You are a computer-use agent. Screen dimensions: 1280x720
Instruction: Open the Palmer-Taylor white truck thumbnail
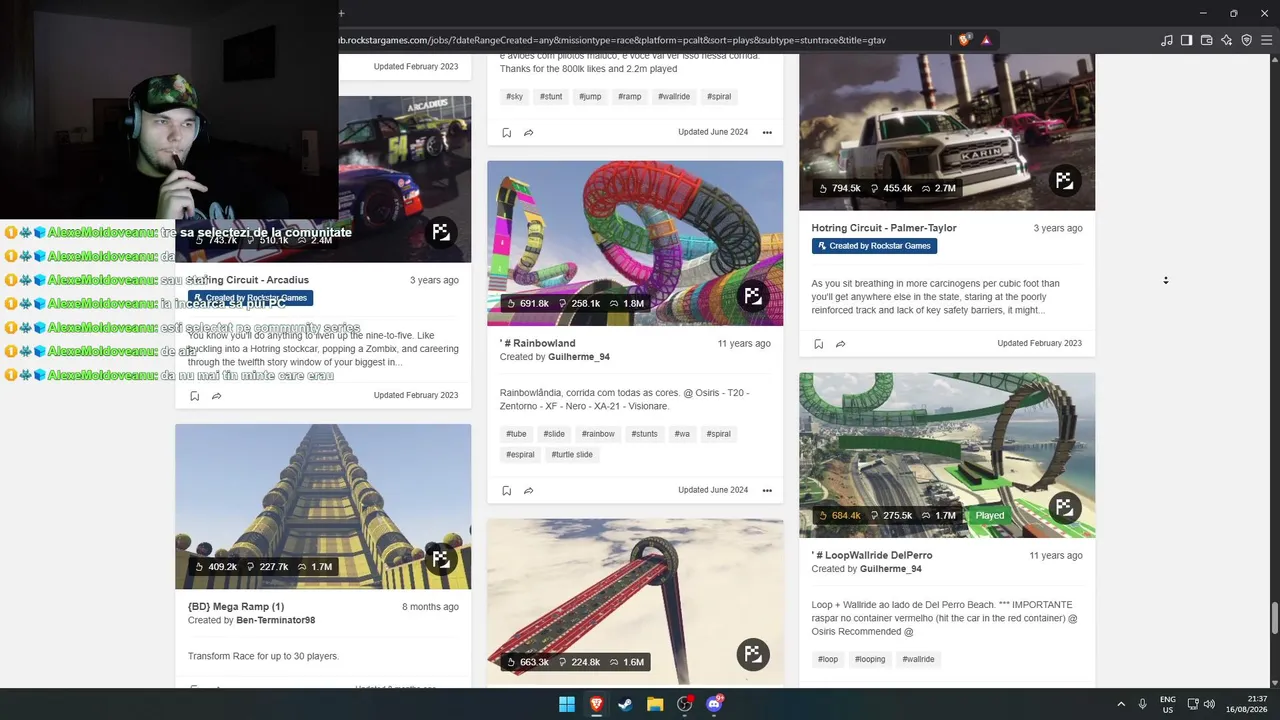[x=947, y=132]
